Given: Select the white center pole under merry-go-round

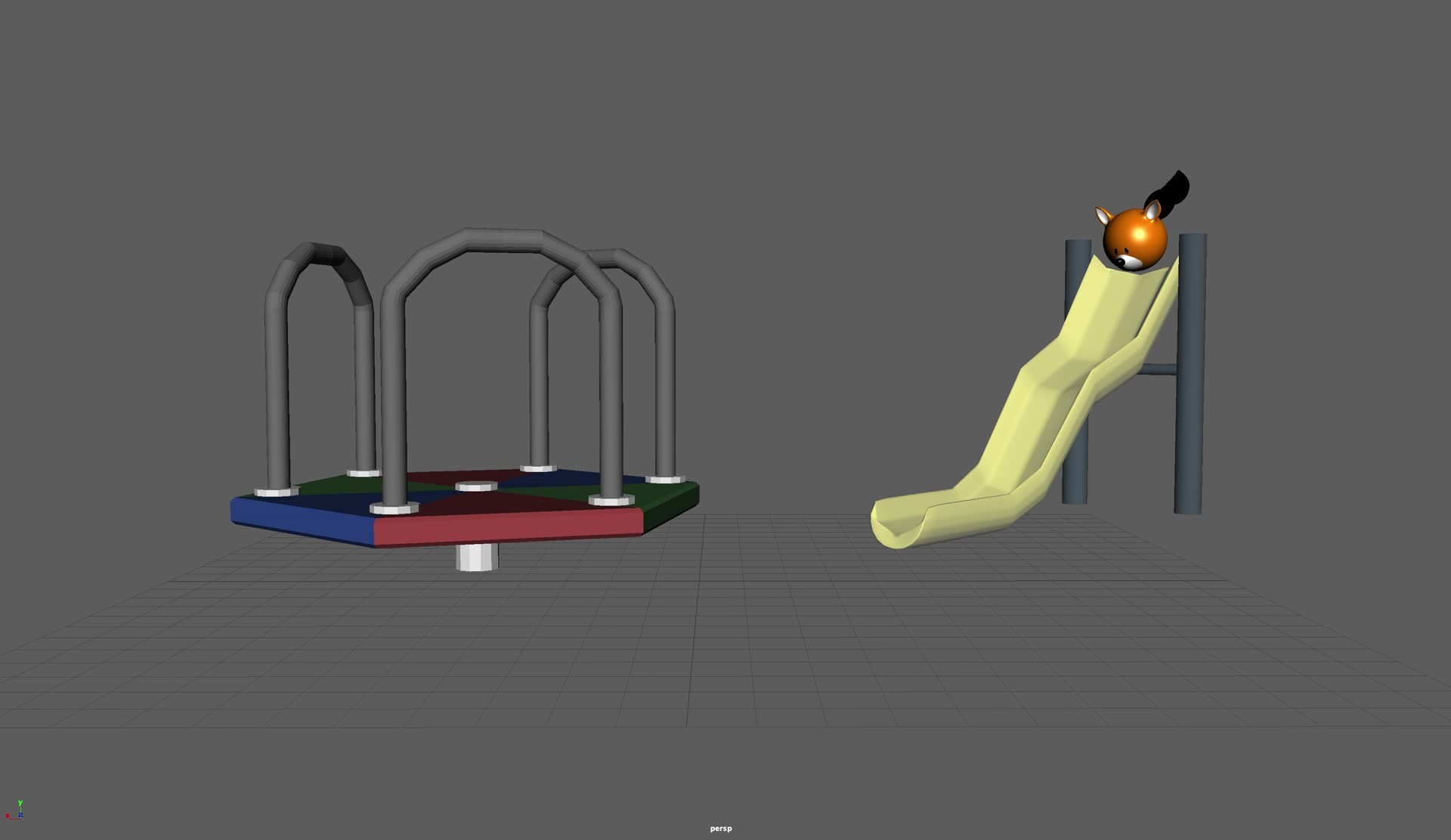Looking at the screenshot, I should pos(476,557).
